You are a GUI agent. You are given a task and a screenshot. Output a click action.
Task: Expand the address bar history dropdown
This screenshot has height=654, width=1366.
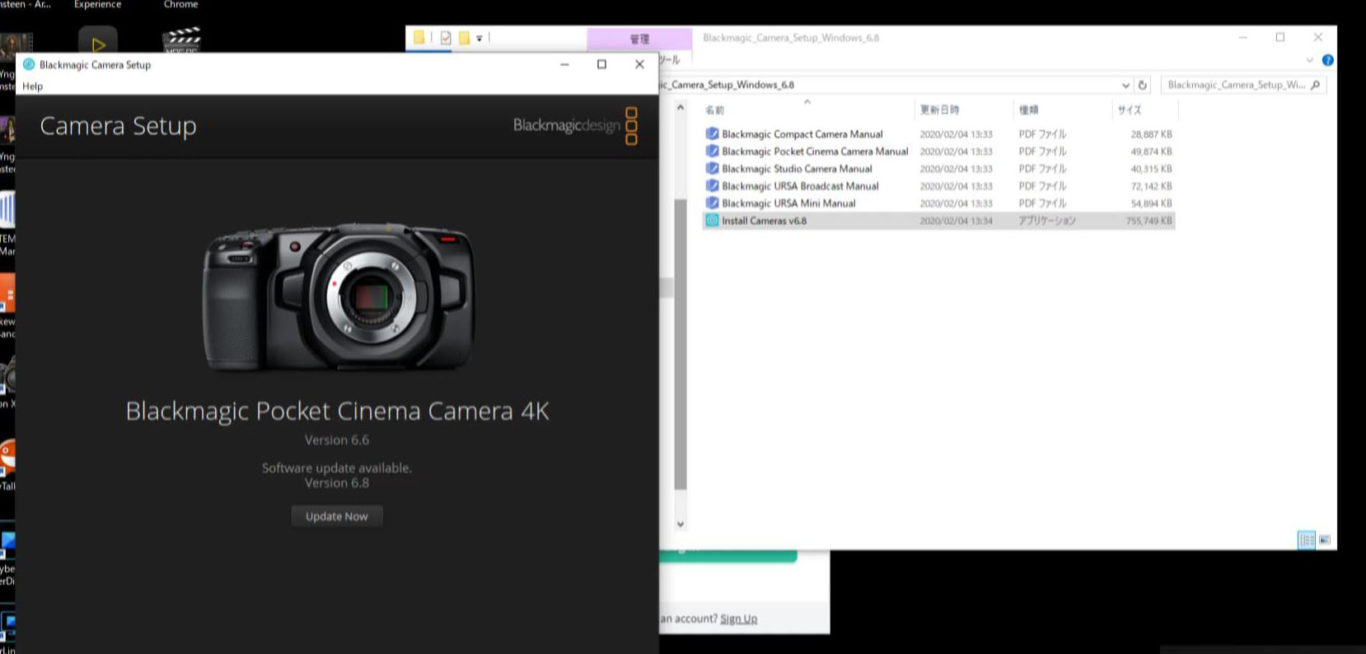pyautogui.click(x=1126, y=85)
